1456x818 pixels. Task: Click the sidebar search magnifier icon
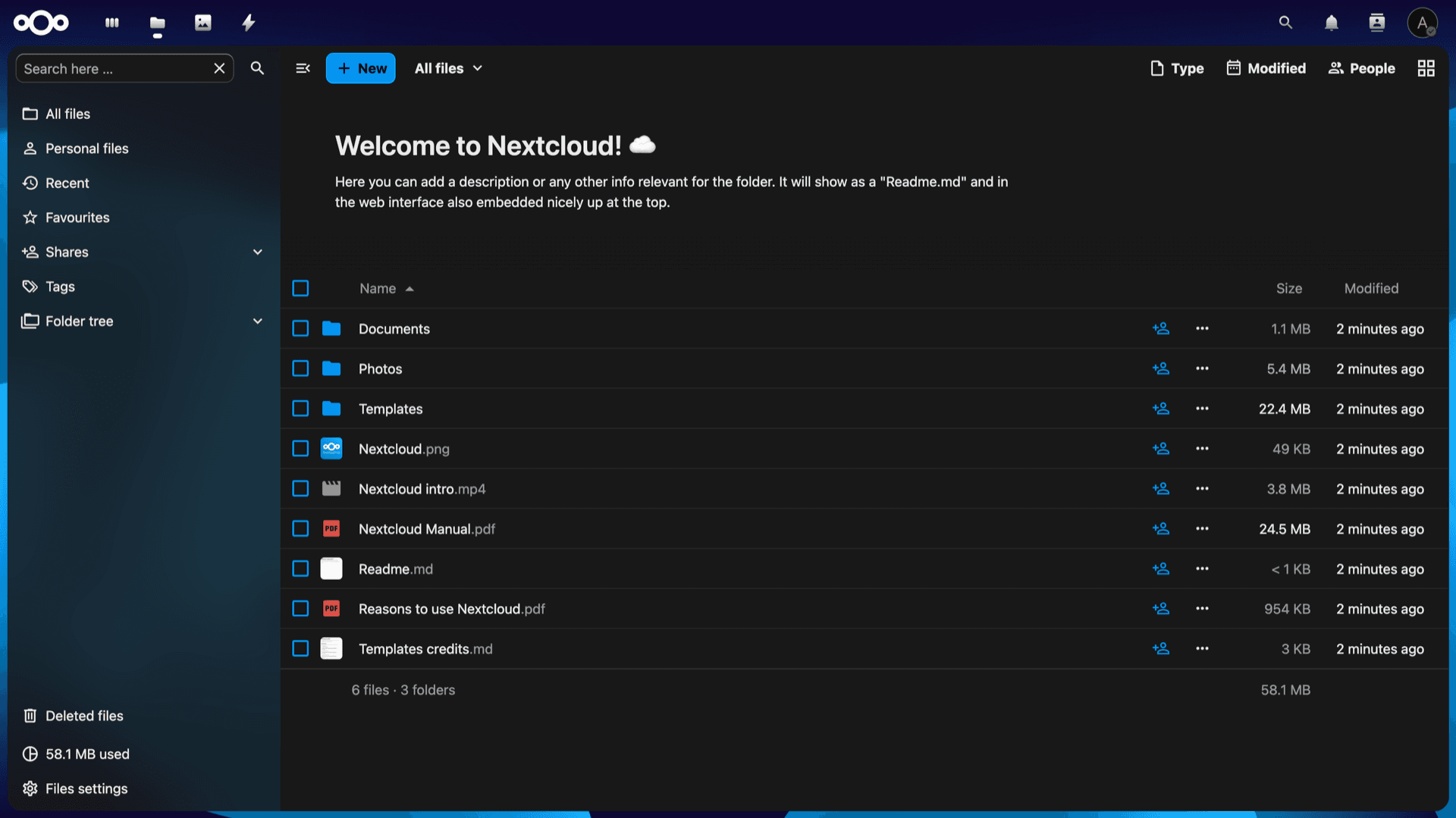[x=257, y=68]
